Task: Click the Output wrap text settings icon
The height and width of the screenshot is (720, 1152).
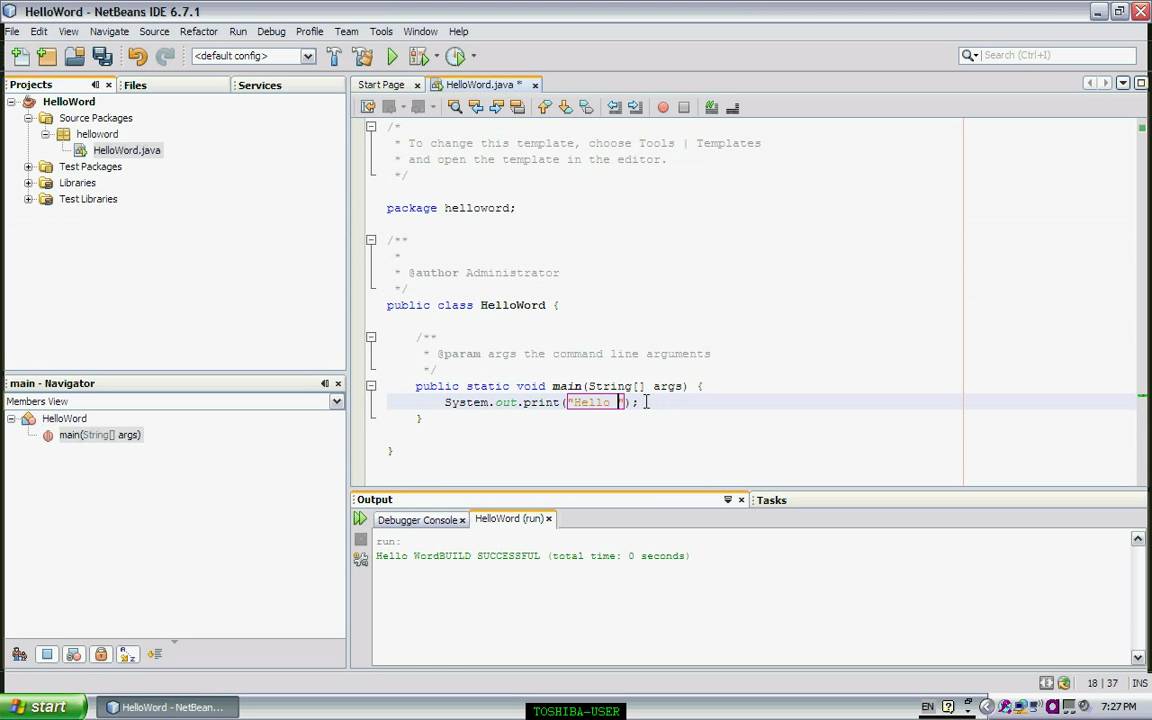Action: (360, 560)
